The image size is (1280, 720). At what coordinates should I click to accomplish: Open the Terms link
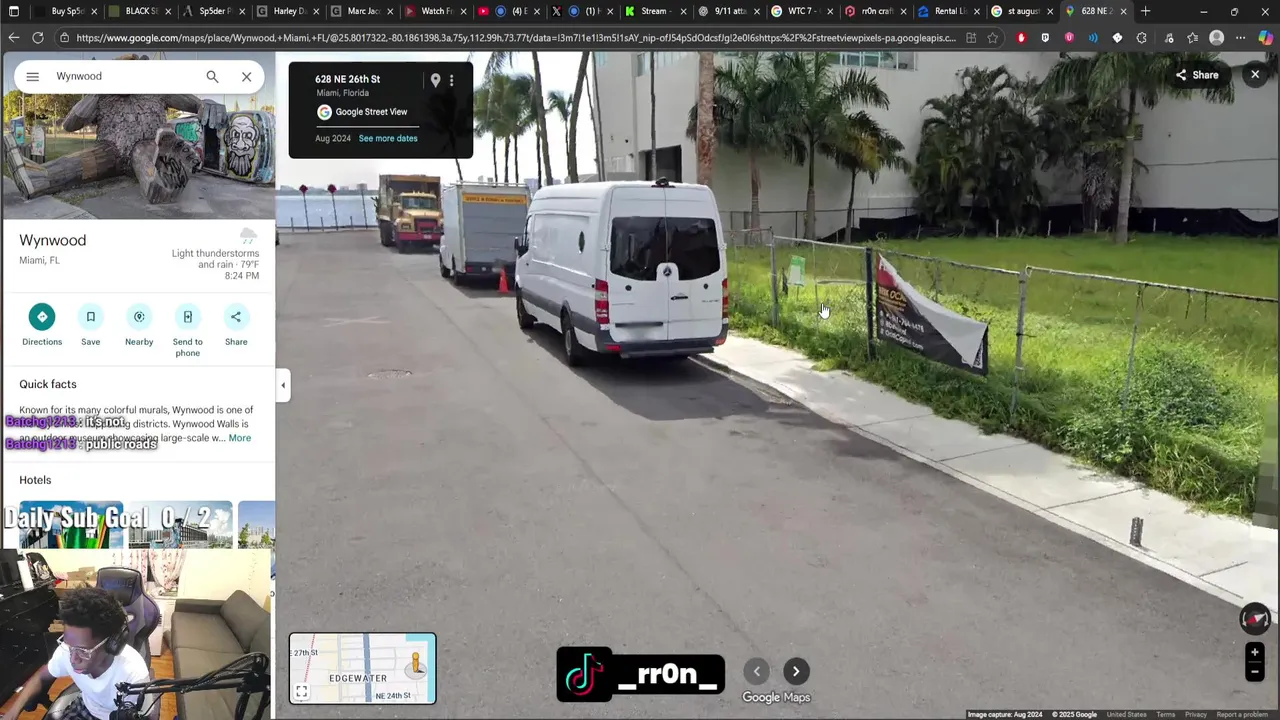pos(1166,714)
